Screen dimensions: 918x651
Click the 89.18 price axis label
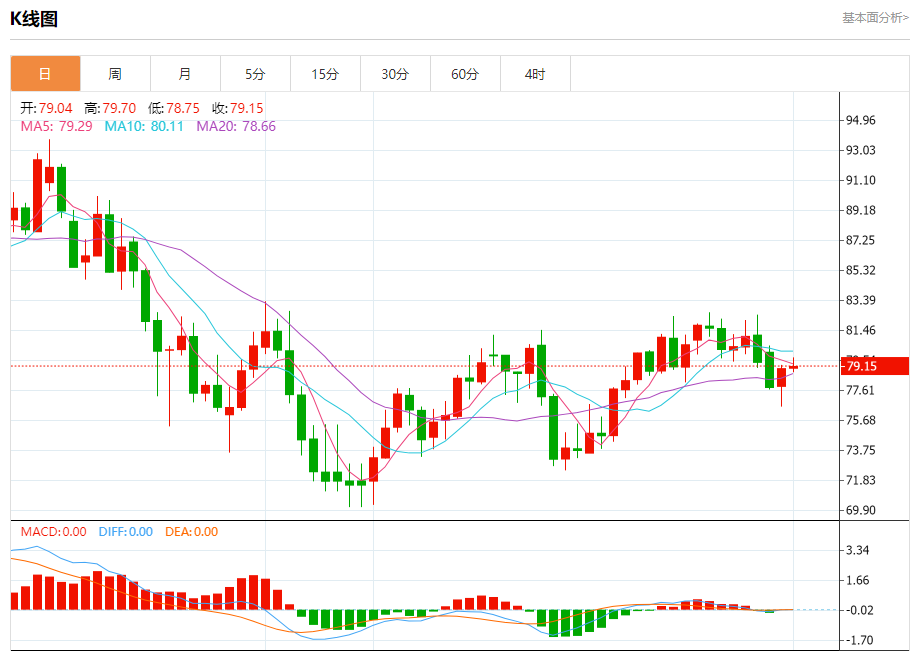point(861,210)
